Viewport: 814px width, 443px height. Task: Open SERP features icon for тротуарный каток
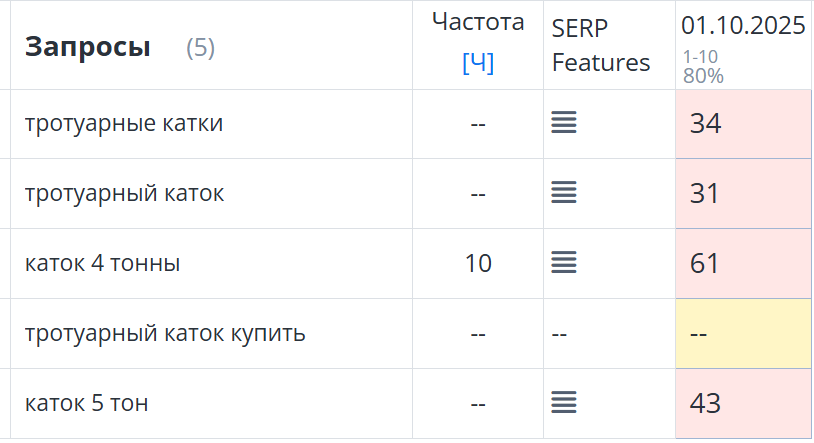click(x=564, y=193)
